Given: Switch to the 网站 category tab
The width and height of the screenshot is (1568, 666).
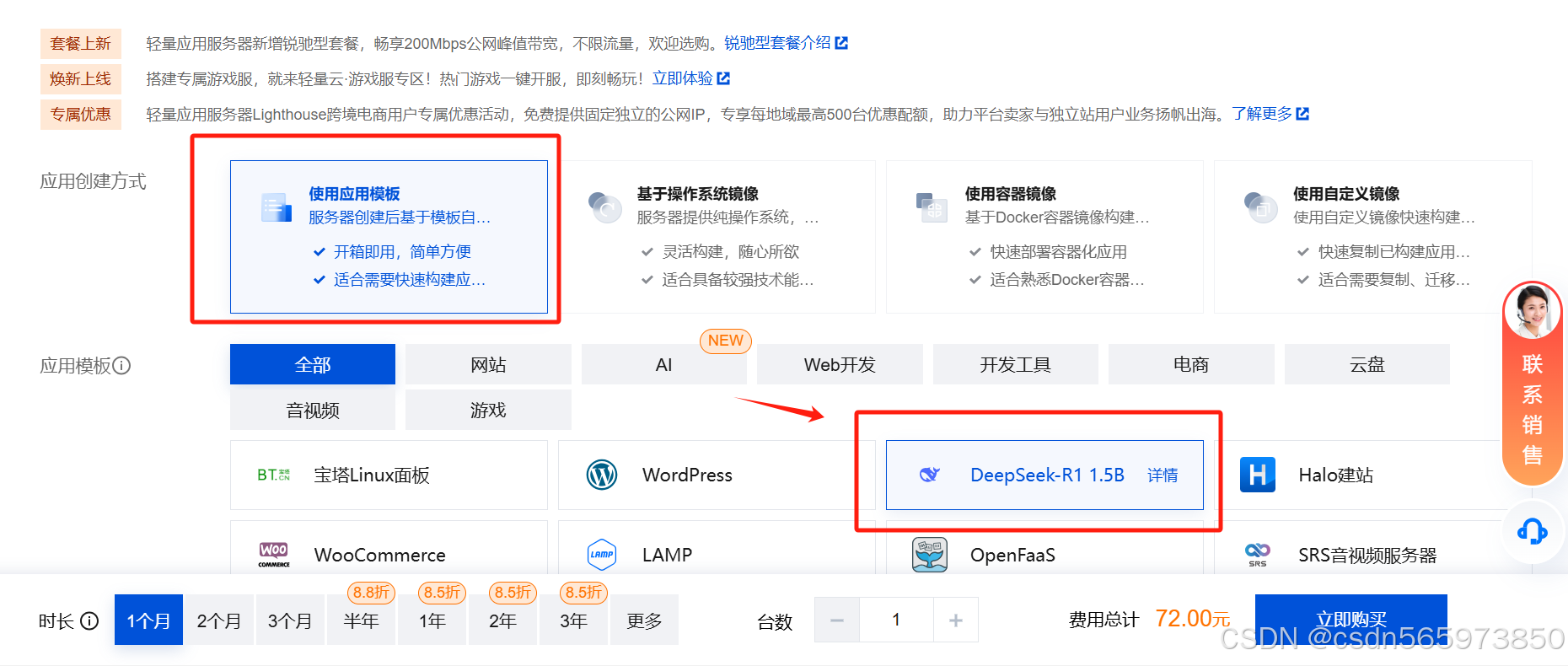Looking at the screenshot, I should 488,364.
